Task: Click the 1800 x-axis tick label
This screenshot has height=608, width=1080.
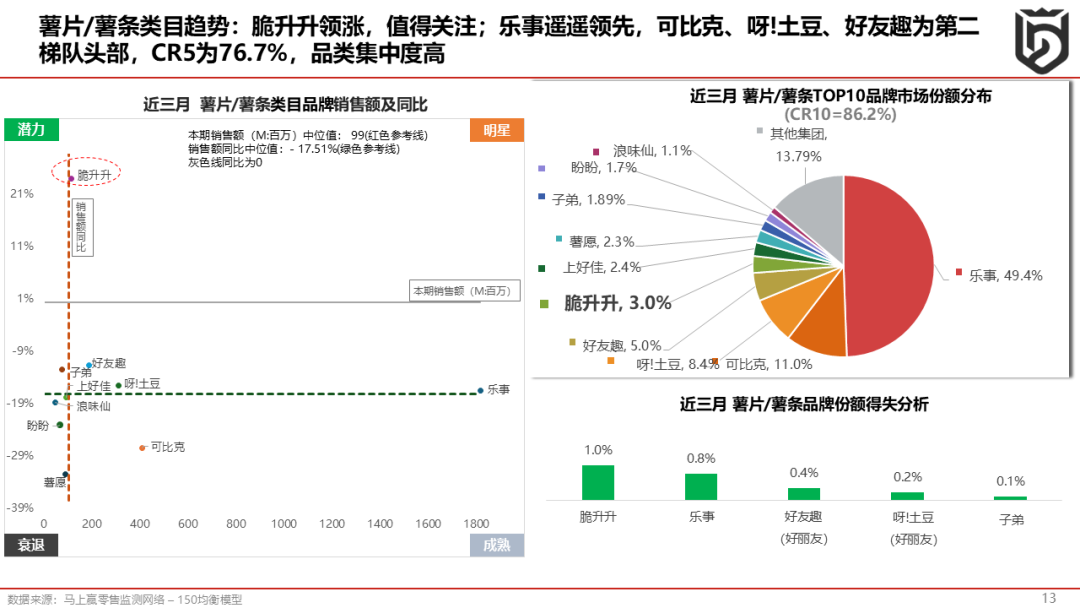Action: point(476,523)
